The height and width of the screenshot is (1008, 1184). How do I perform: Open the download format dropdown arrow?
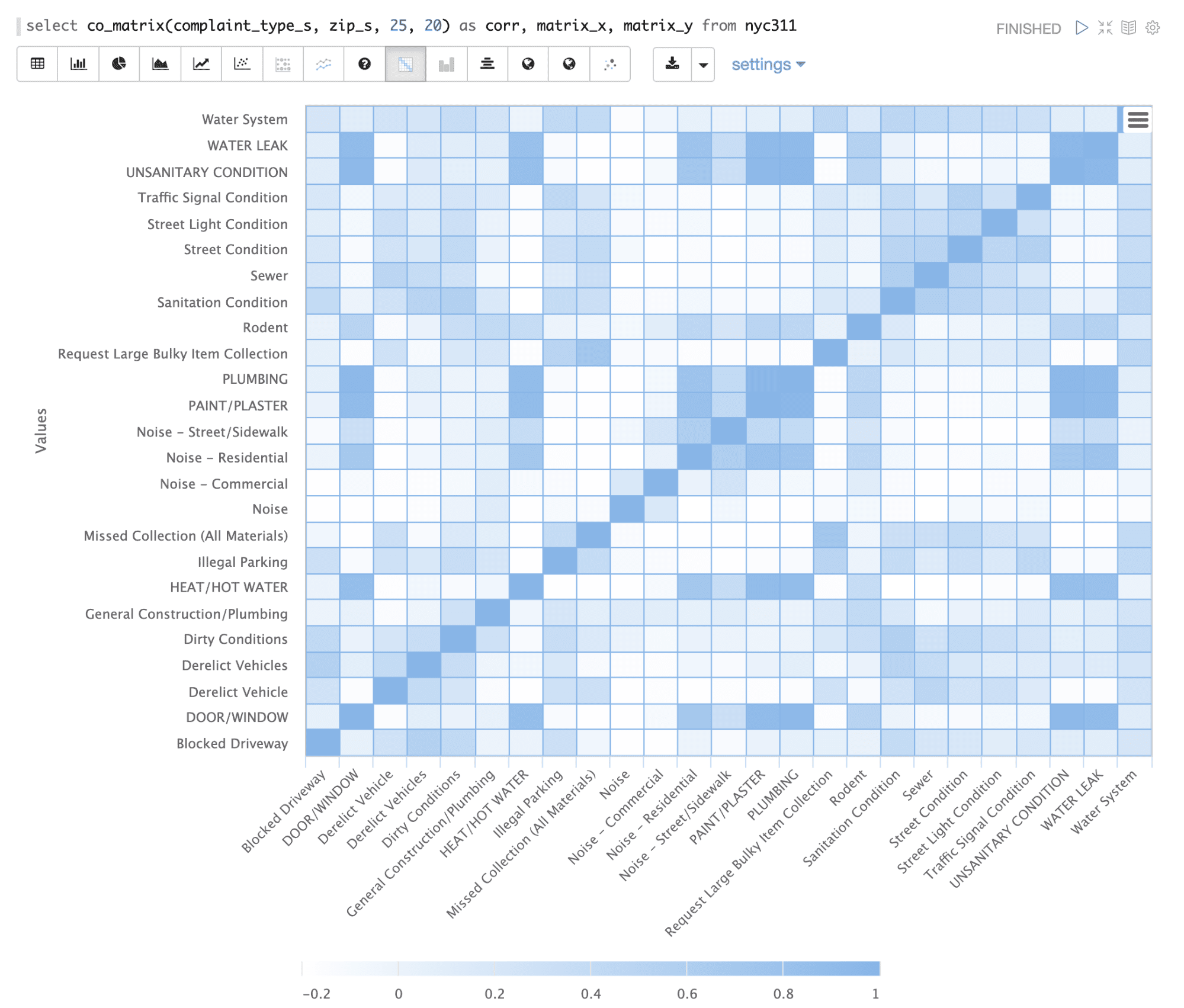click(x=702, y=64)
